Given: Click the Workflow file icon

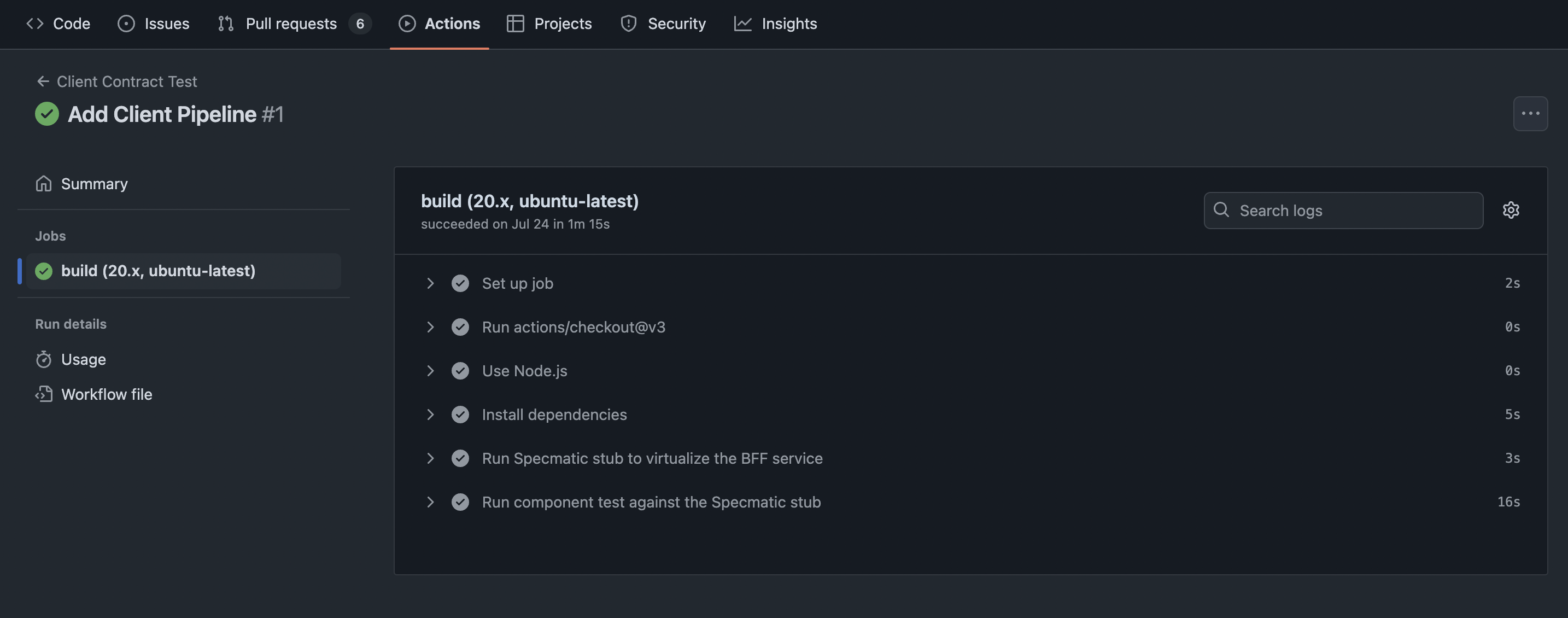Looking at the screenshot, I should pos(44,394).
